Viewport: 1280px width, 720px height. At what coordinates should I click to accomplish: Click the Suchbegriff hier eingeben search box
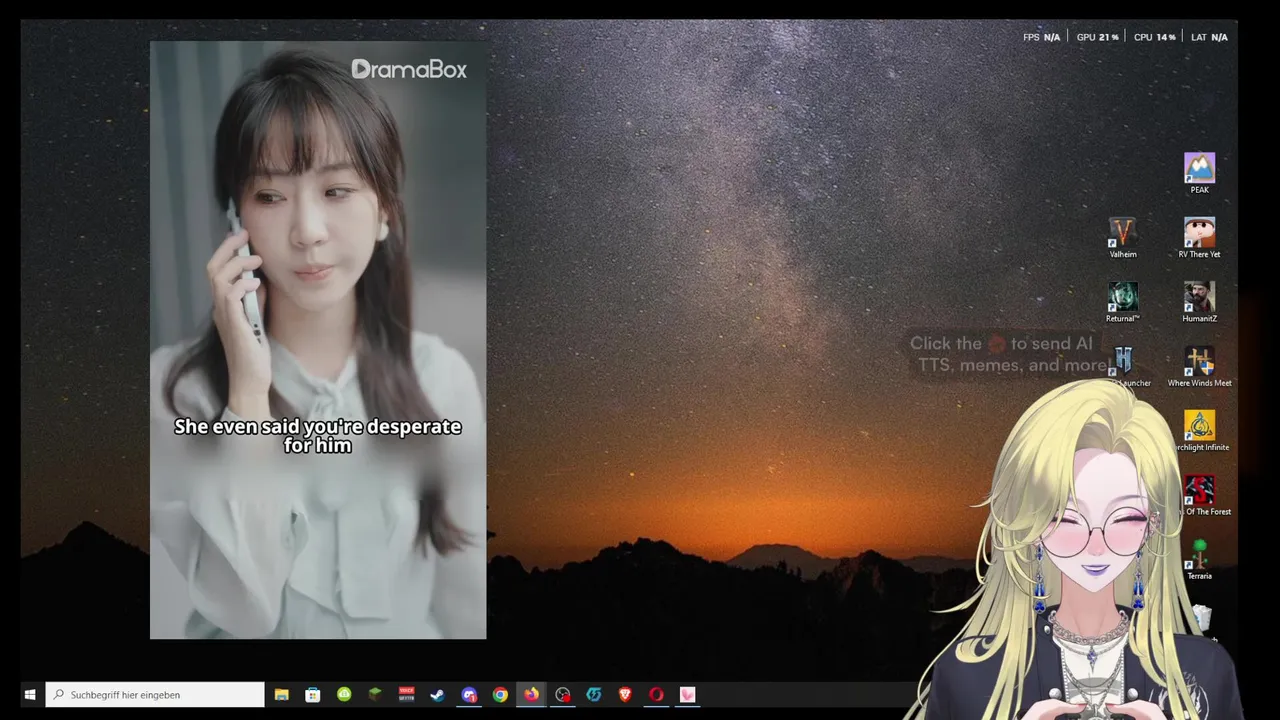(155, 695)
